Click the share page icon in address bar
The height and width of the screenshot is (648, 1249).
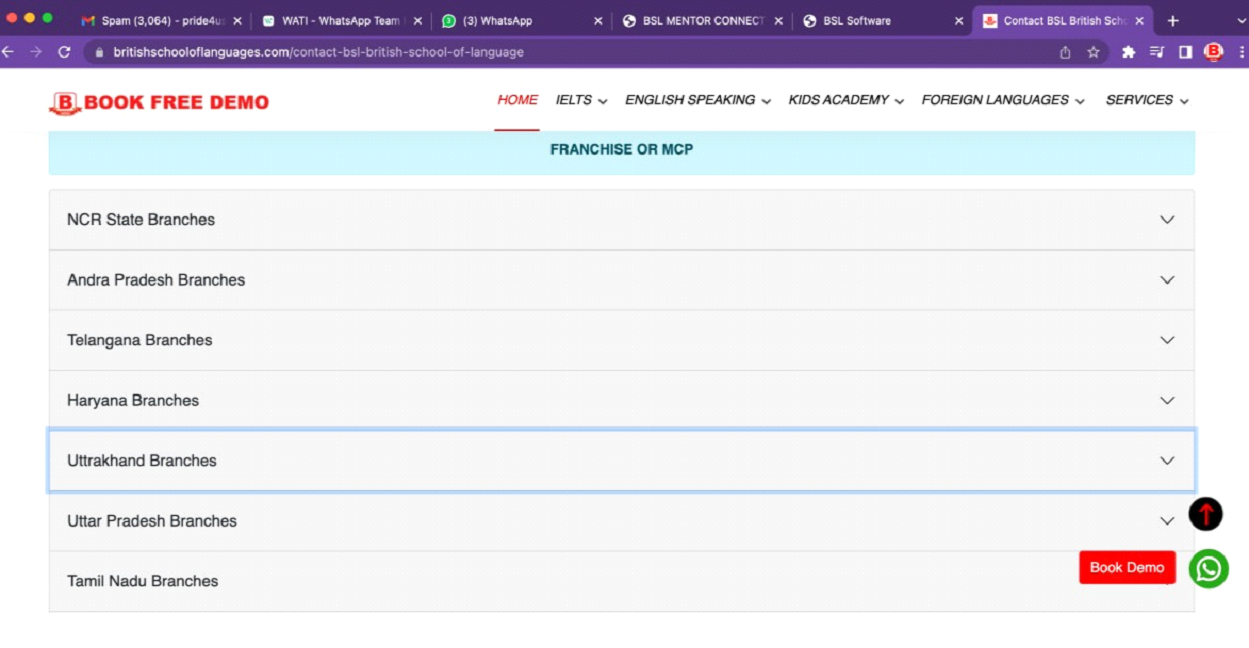[x=1065, y=52]
